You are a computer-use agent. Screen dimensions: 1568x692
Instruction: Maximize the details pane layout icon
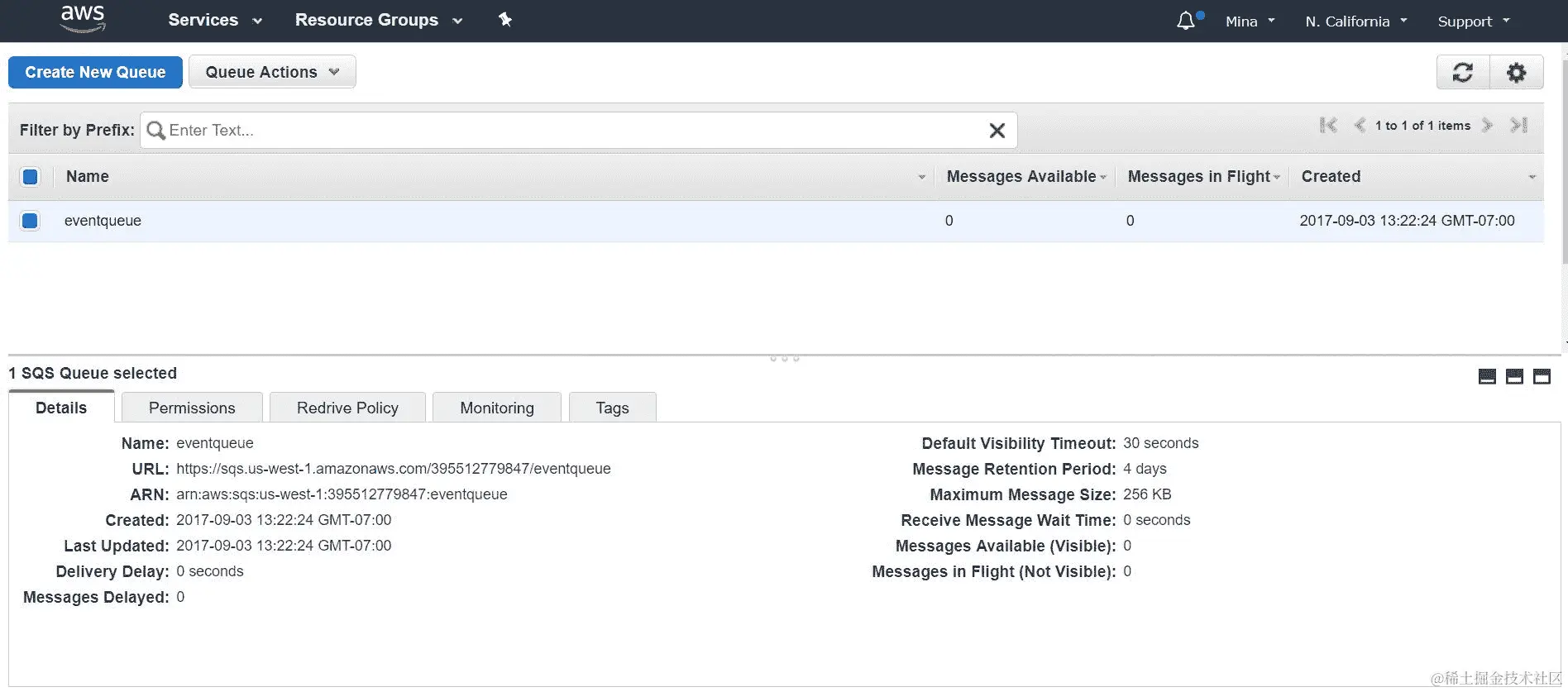pyautogui.click(x=1542, y=377)
